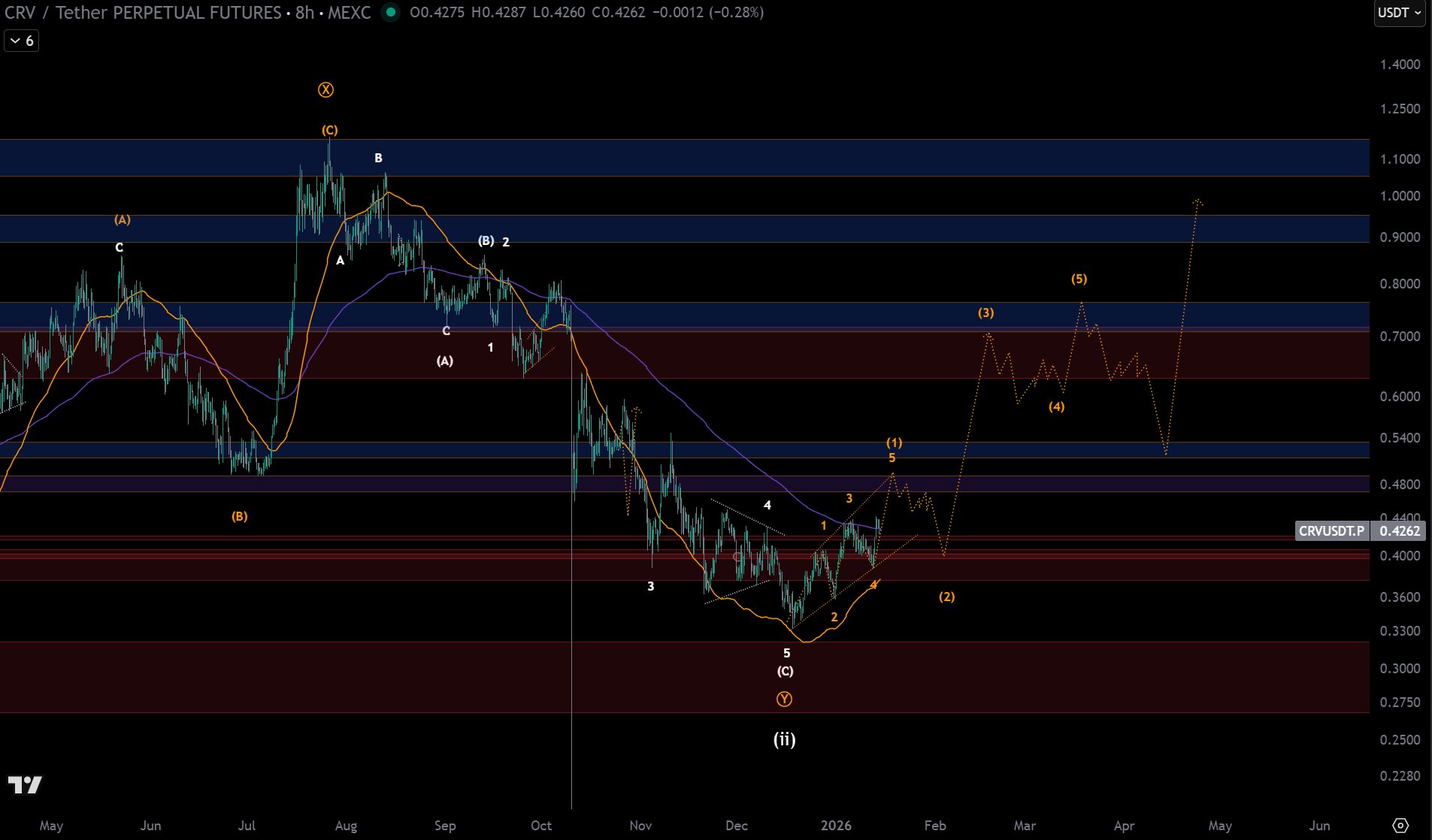Click the CRV / Tether PERPETUAL FUTURES title

point(143,13)
